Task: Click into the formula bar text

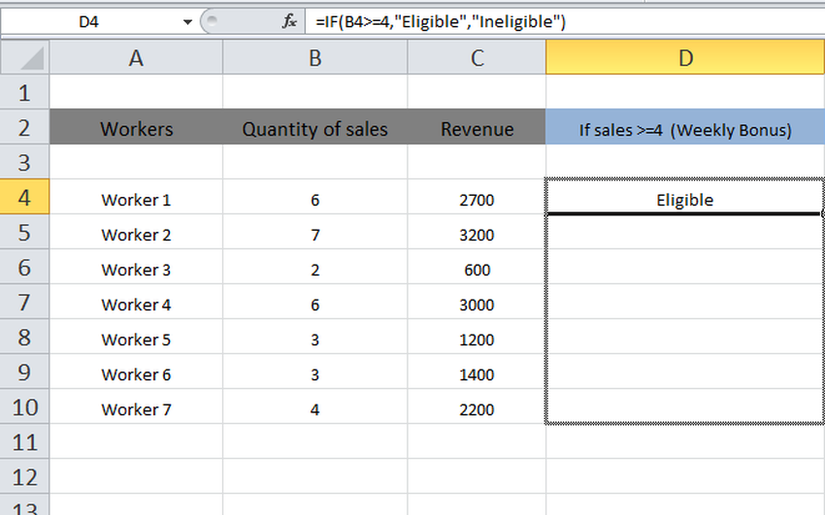Action: point(560,21)
